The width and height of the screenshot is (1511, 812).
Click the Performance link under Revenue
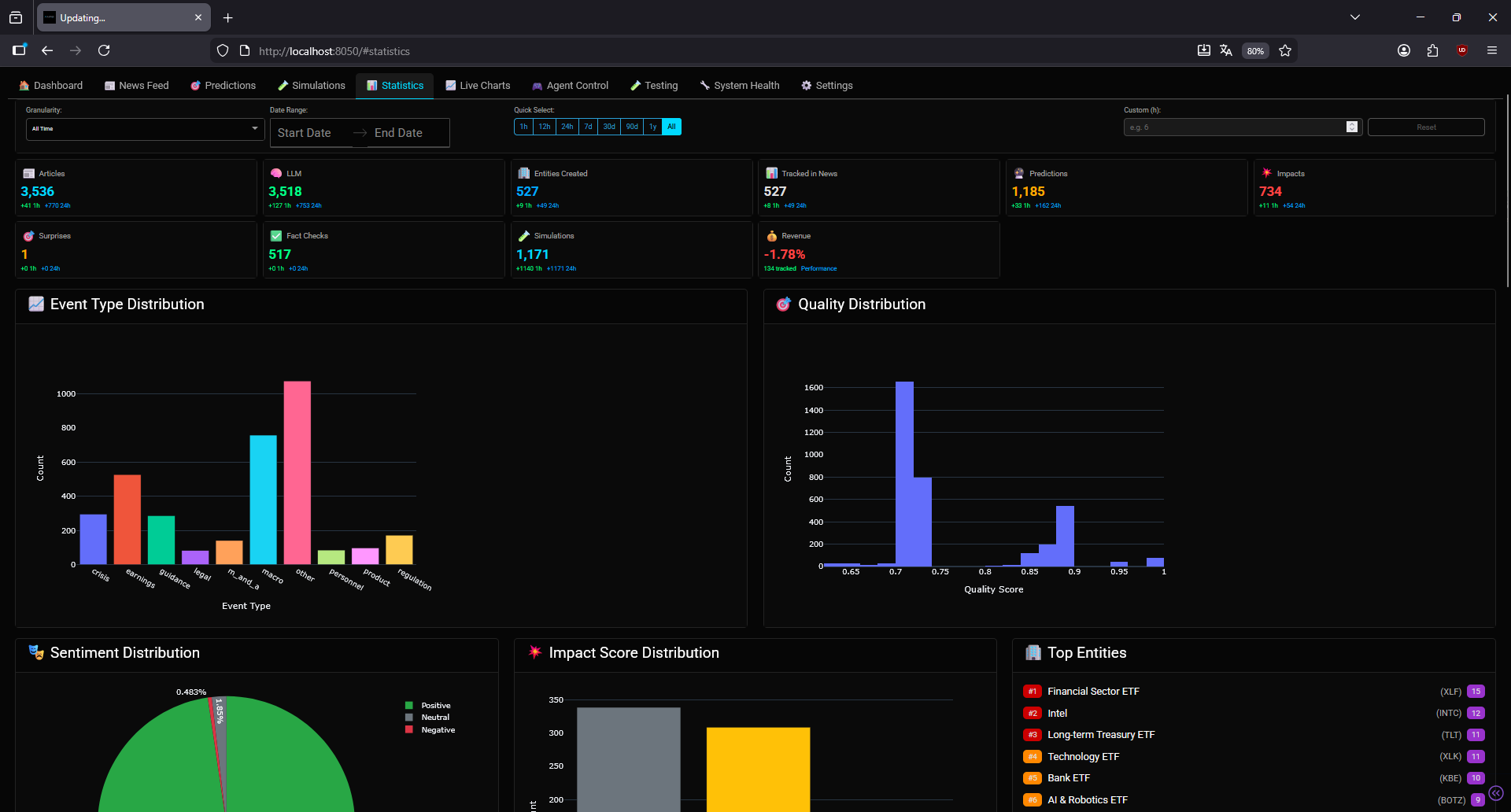coord(818,269)
